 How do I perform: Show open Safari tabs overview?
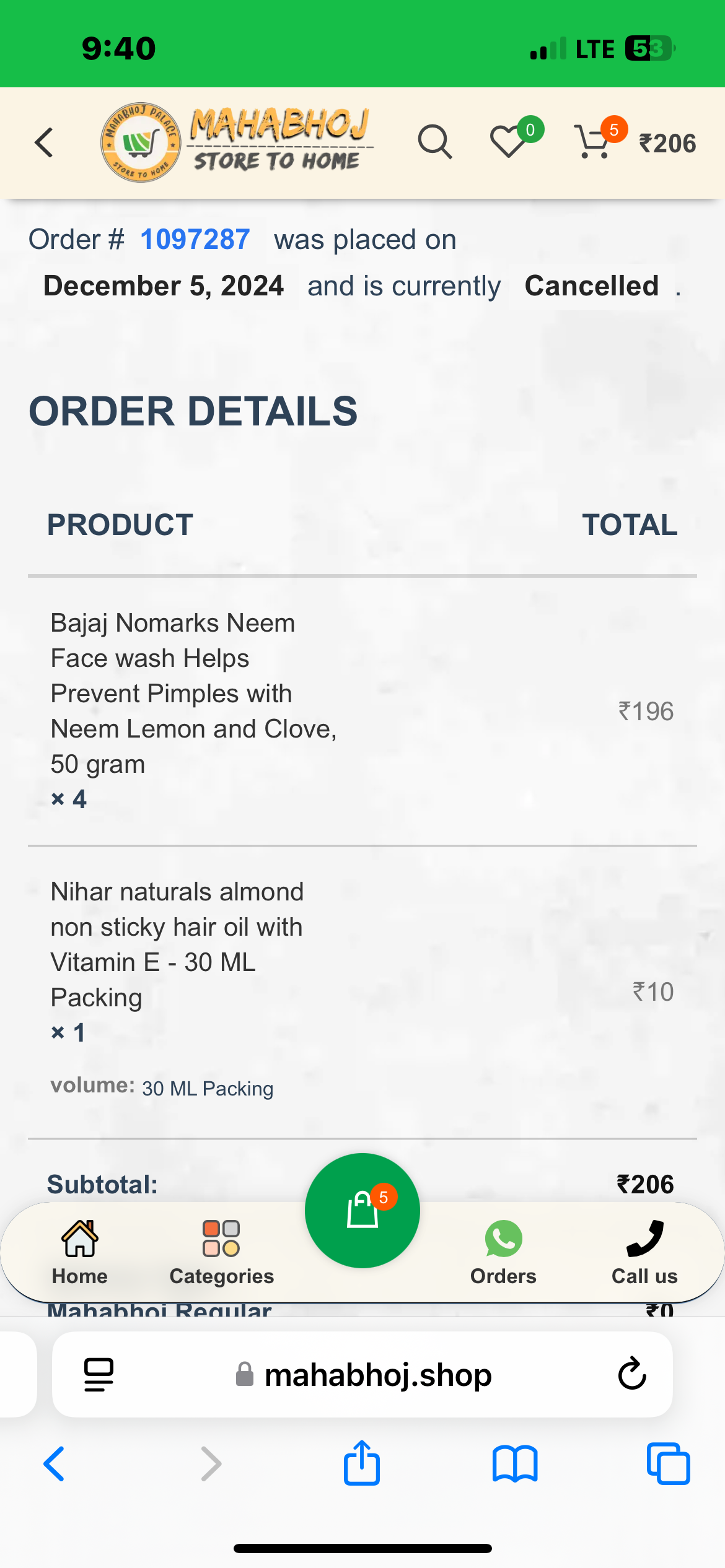[x=668, y=1464]
